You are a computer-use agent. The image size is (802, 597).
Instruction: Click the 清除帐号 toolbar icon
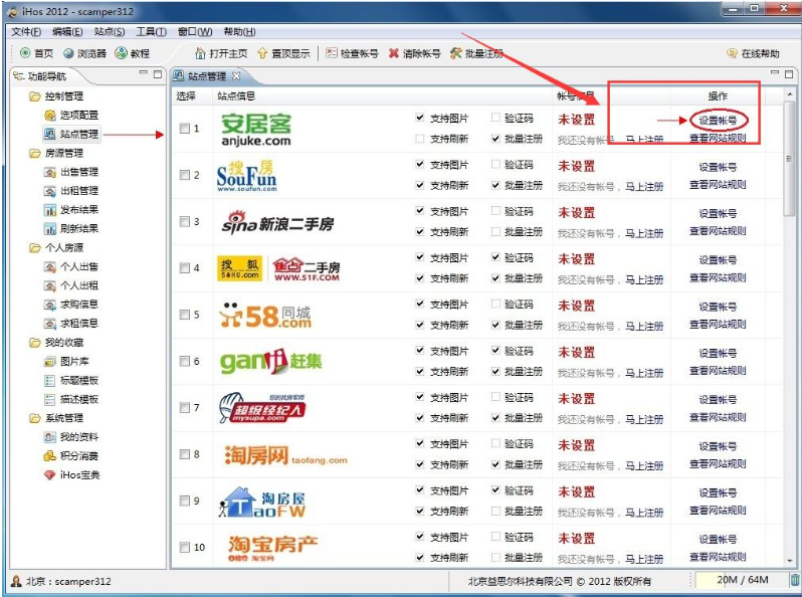click(x=396, y=51)
